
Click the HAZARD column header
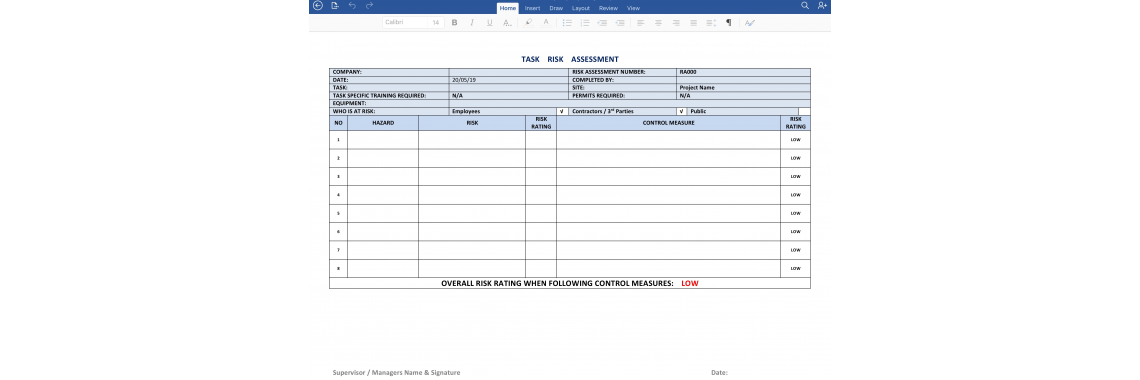point(383,123)
